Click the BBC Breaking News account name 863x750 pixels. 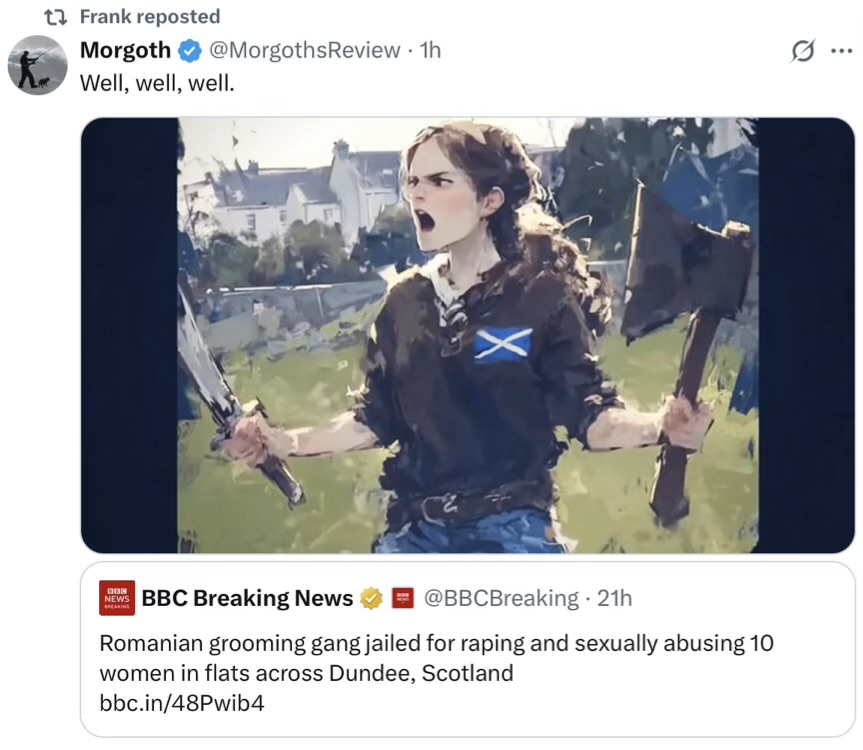pos(247,598)
